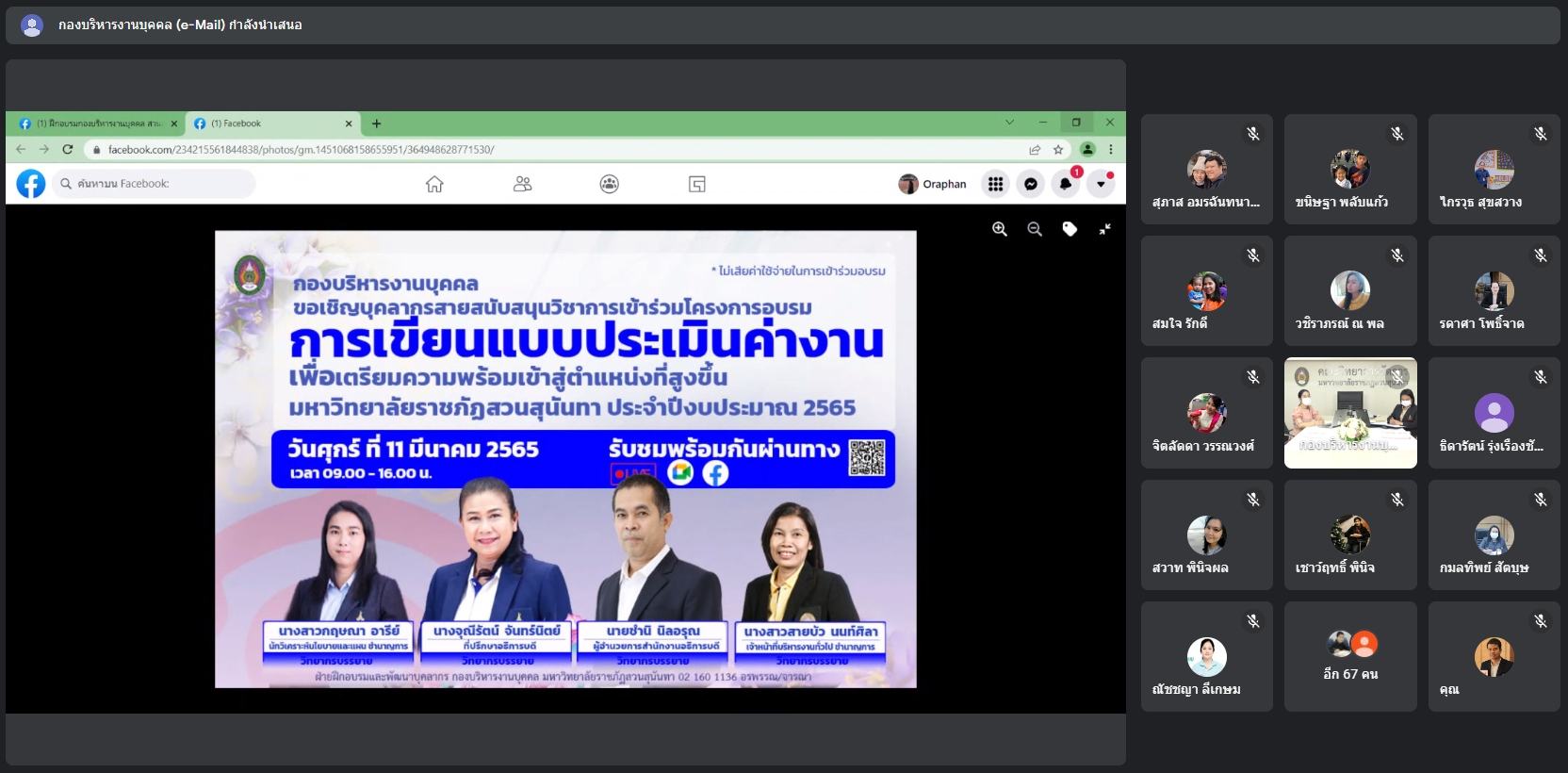The image size is (1568, 773).
Task: Open the Facebook friends icon
Action: (x=522, y=184)
